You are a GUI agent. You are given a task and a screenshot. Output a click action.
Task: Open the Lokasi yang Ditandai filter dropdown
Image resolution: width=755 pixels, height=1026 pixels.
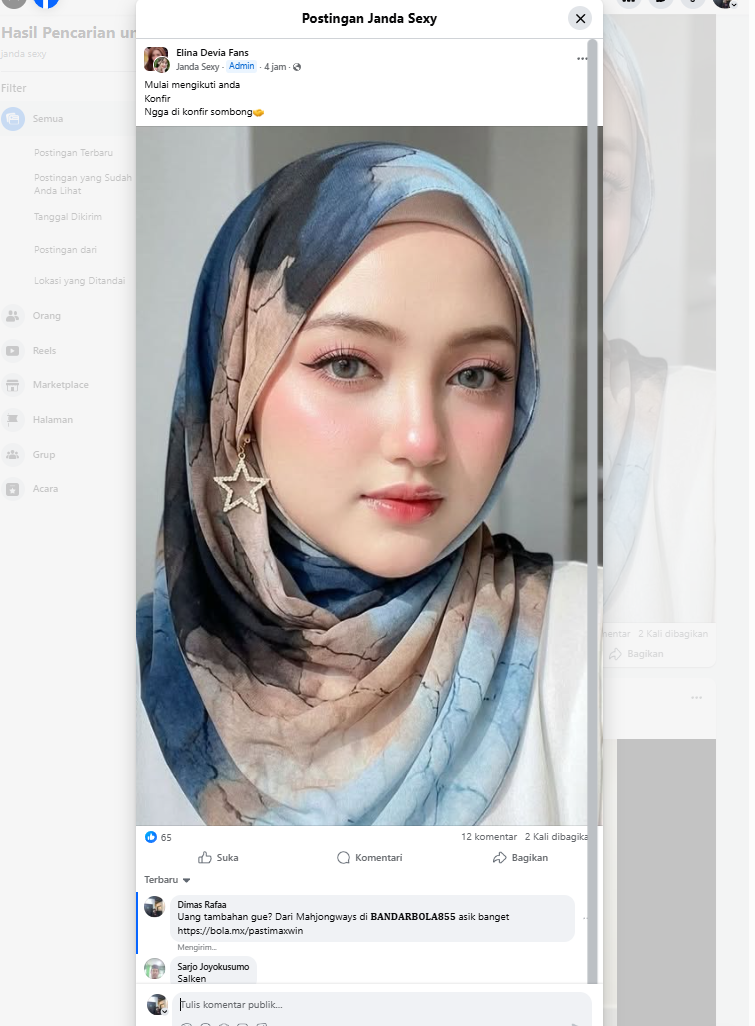click(x=79, y=281)
